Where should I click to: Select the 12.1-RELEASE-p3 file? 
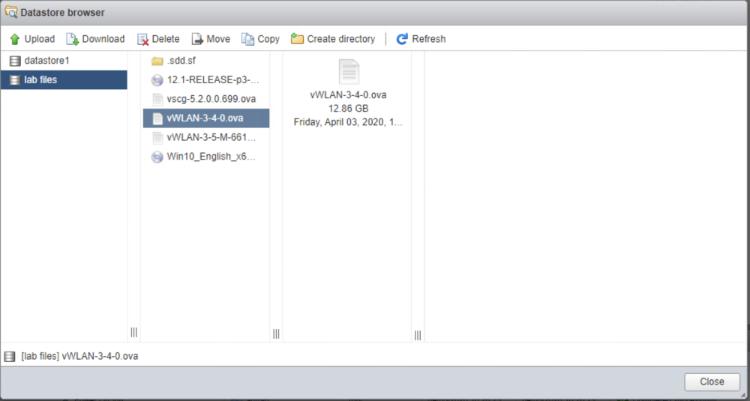(x=212, y=80)
